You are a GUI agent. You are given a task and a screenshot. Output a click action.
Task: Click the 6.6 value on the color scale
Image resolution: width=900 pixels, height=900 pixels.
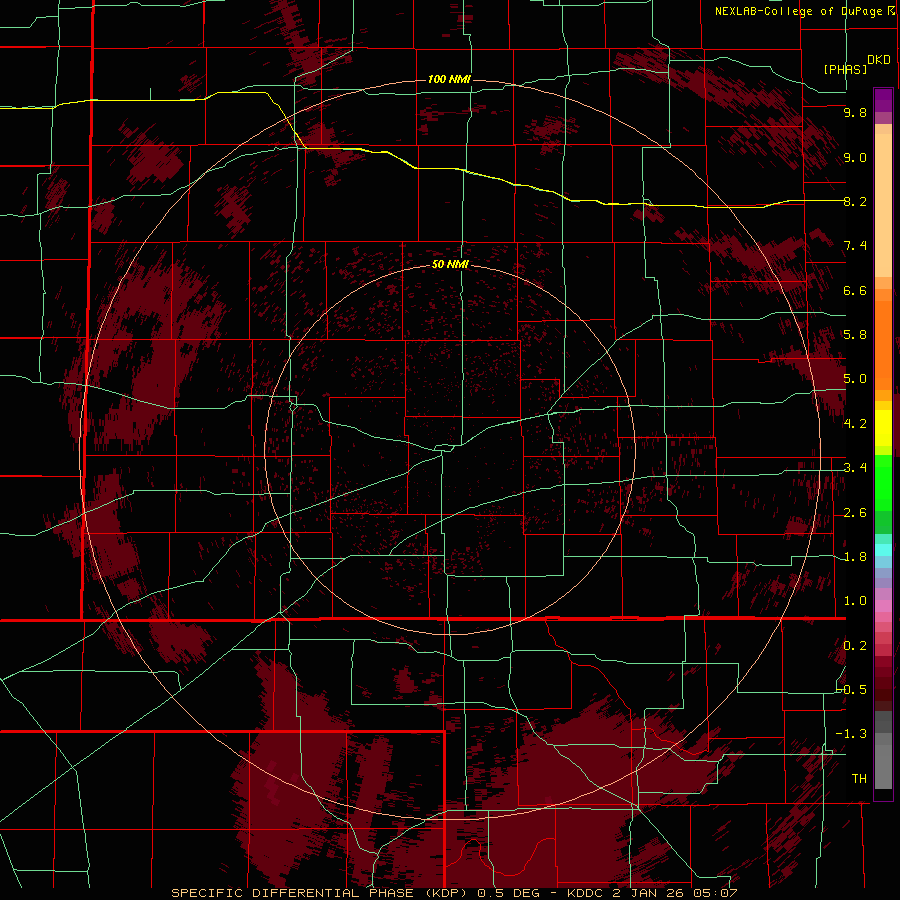click(x=855, y=290)
